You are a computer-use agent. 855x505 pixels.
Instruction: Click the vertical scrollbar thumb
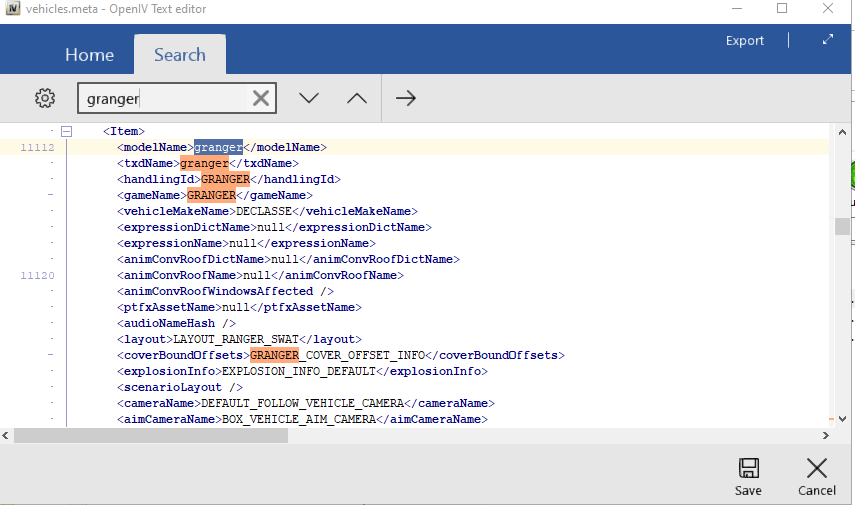[842, 226]
